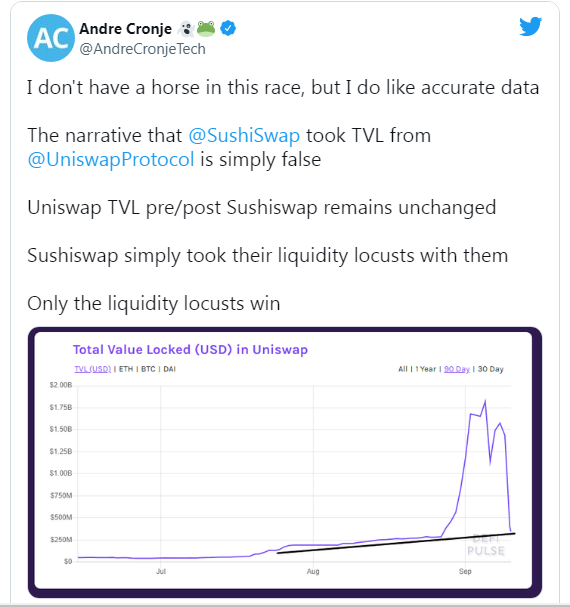Click the blue verified badge icon
Screen dimensions: 570x607
(228, 28)
